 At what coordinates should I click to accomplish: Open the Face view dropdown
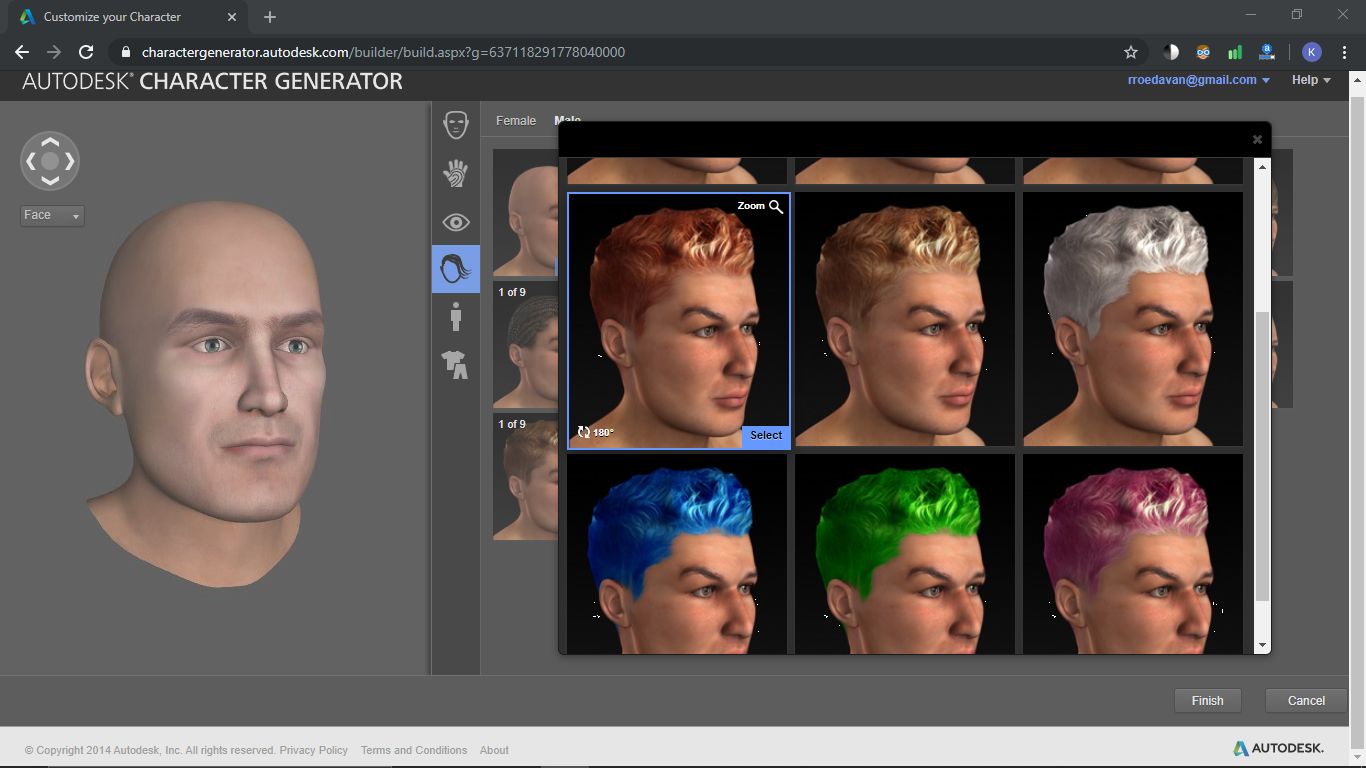point(52,215)
